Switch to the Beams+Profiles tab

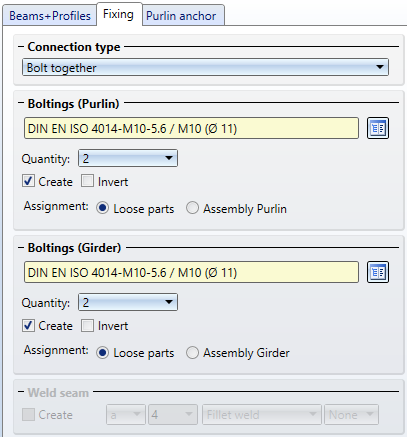(50, 16)
